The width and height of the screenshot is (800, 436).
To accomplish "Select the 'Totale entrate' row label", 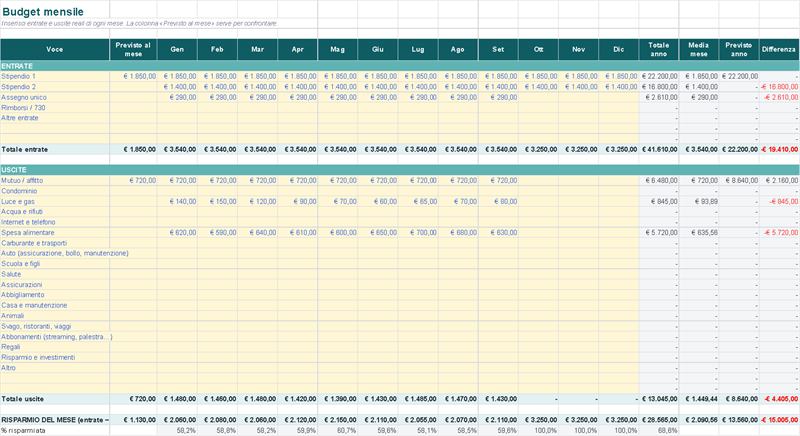I will 24,149.
